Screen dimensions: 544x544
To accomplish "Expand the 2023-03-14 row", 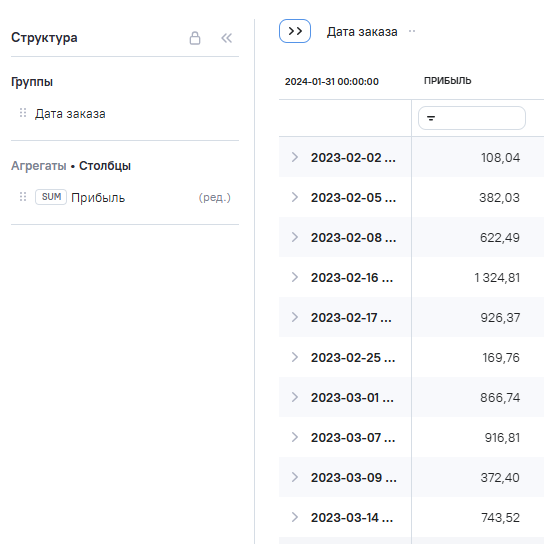I will (x=295, y=517).
